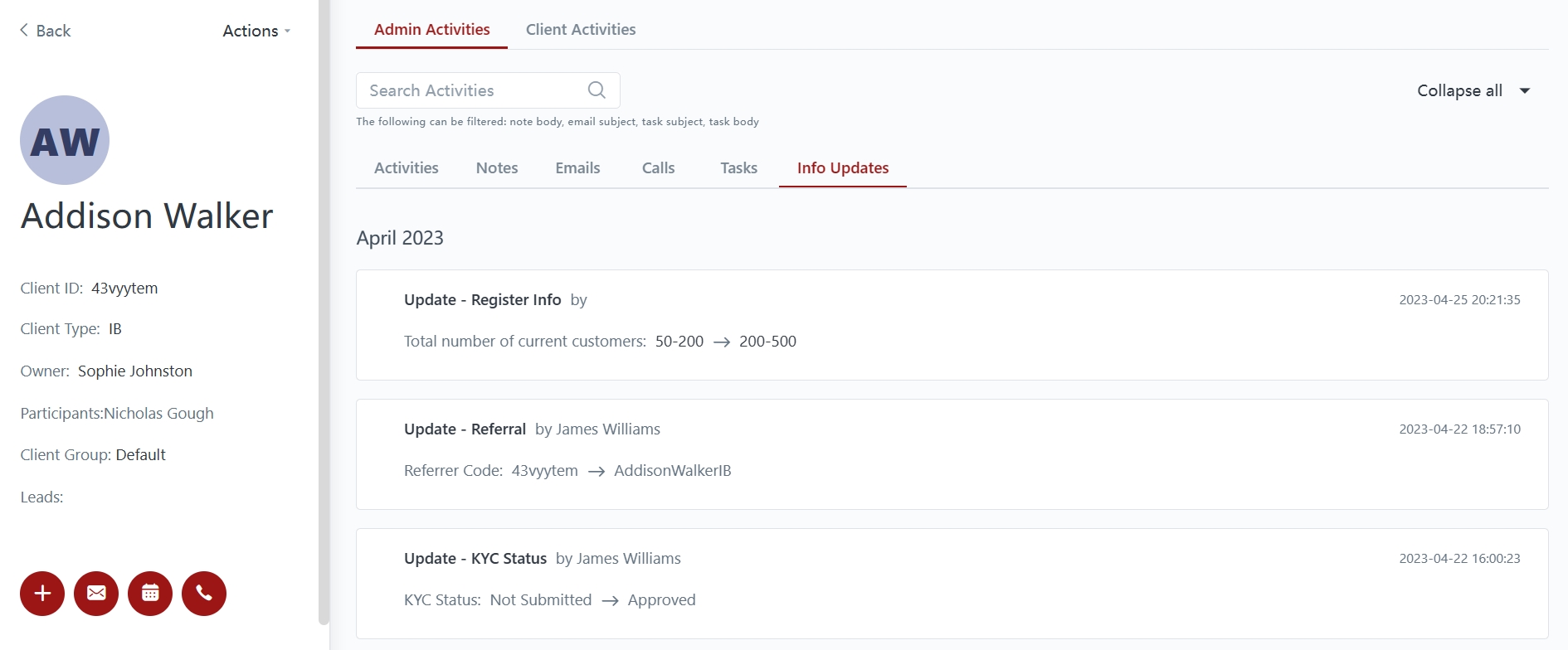The image size is (1568, 650).
Task: Click the search magnifier icon
Action: pos(597,90)
